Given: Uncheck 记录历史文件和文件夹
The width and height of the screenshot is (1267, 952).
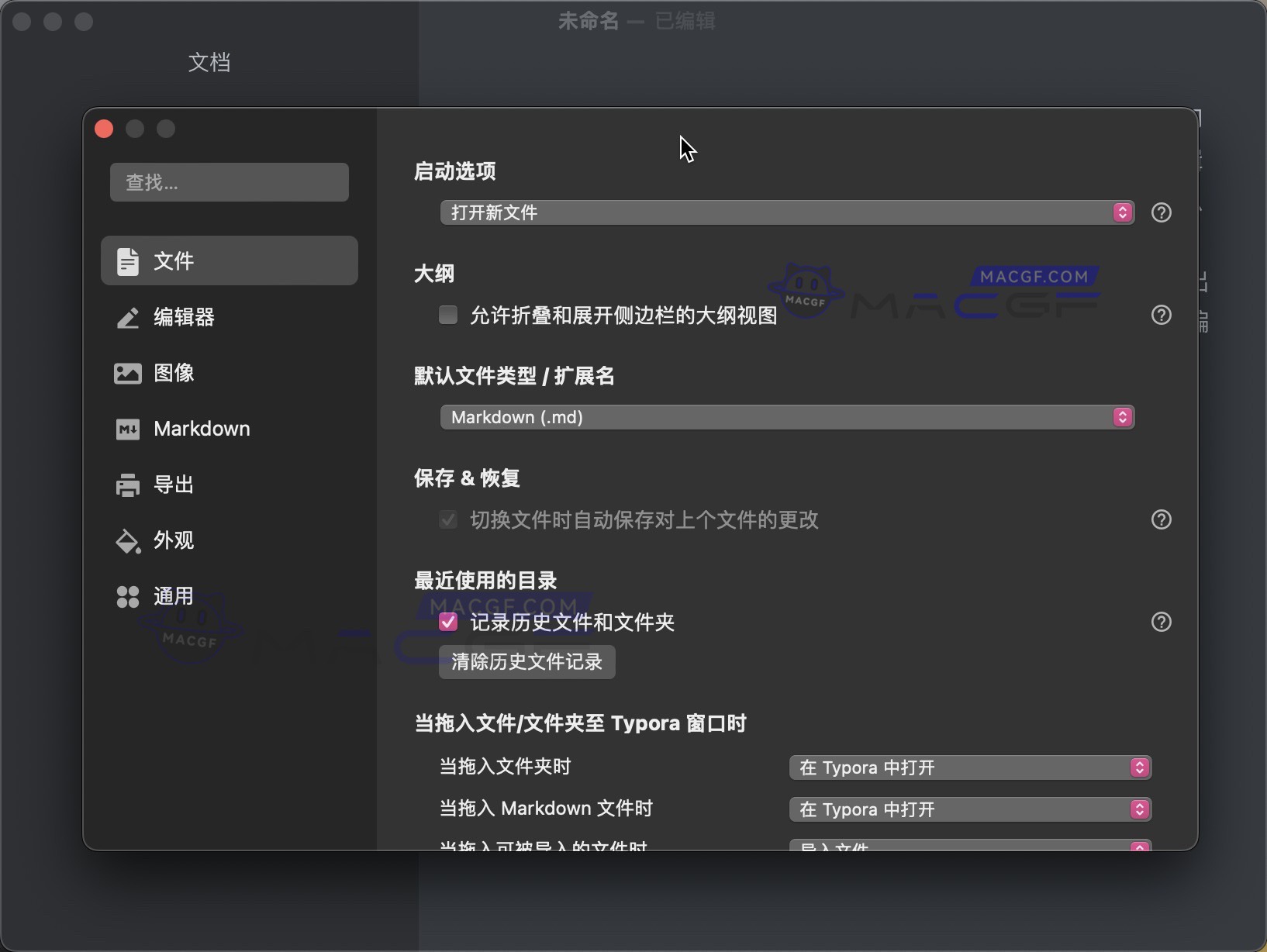Looking at the screenshot, I should click(x=449, y=622).
